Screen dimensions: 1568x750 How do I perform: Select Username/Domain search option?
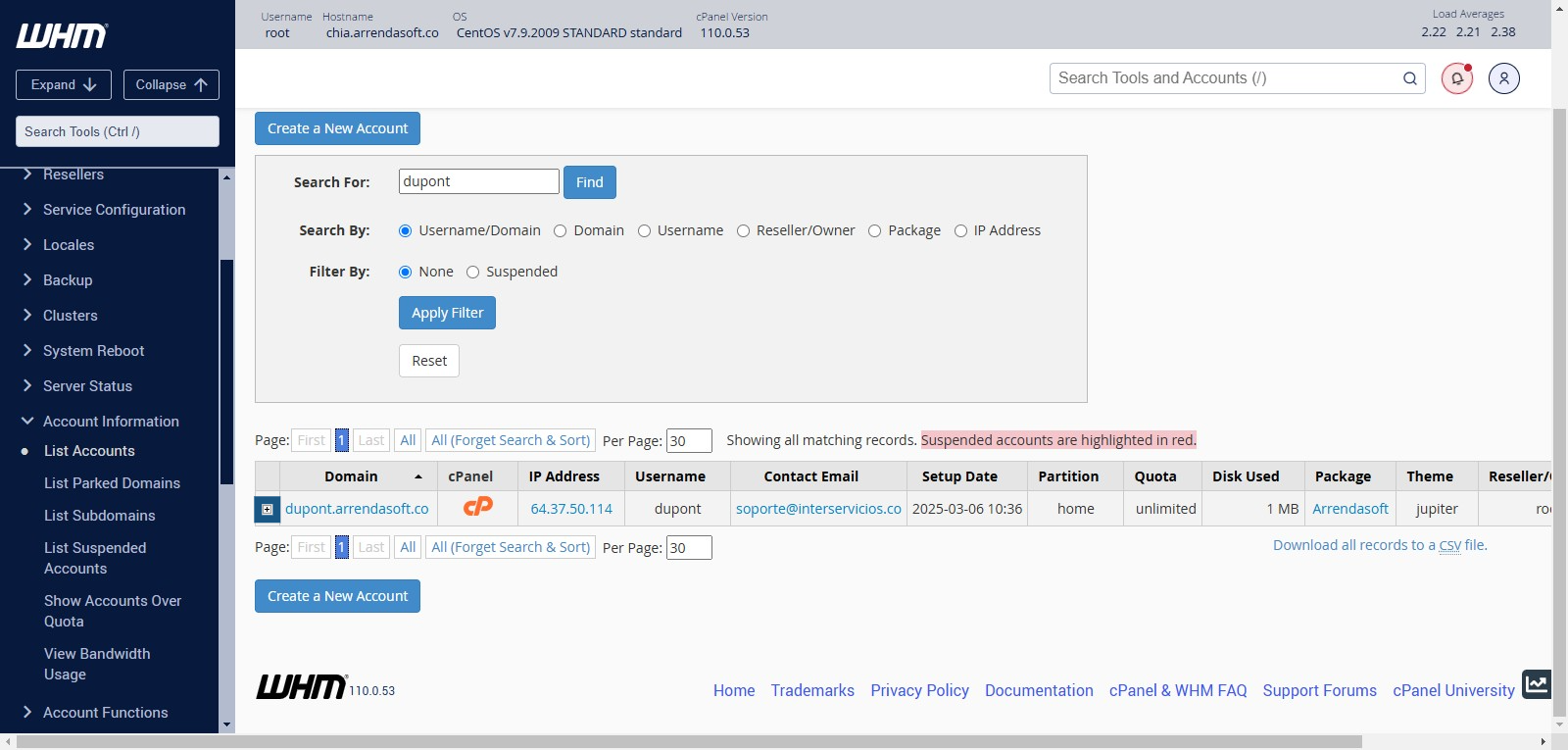(405, 231)
